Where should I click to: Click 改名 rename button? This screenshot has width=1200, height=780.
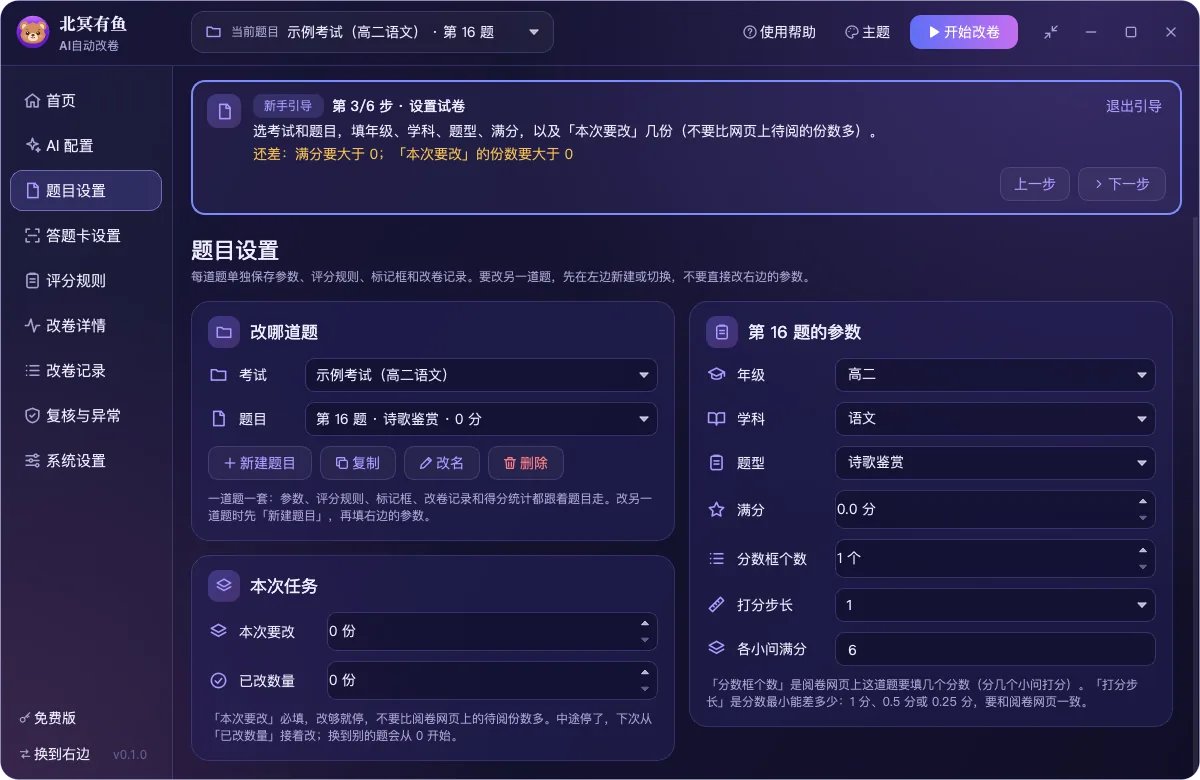pos(442,463)
